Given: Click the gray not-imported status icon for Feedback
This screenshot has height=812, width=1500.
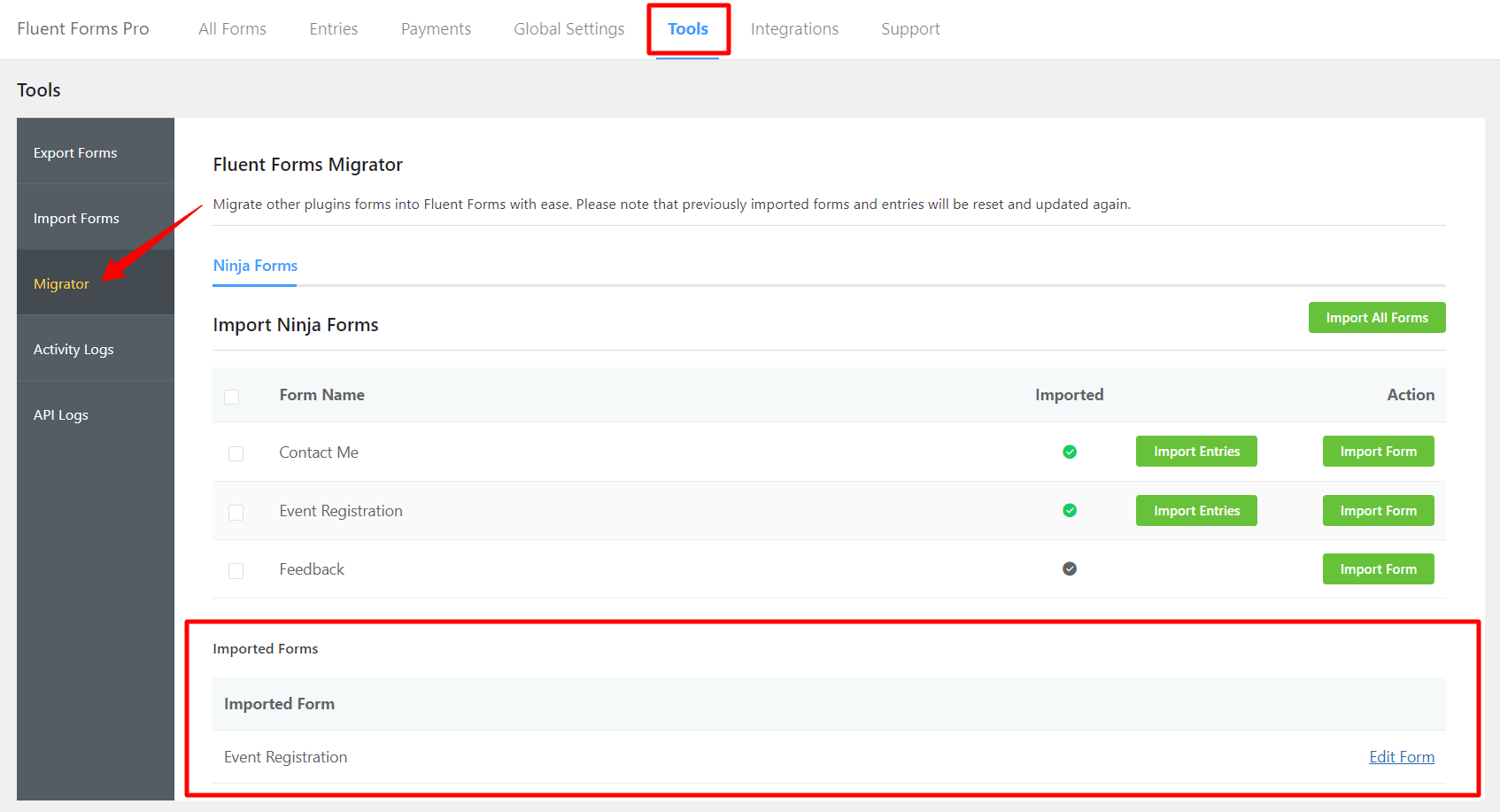Looking at the screenshot, I should coord(1070,568).
